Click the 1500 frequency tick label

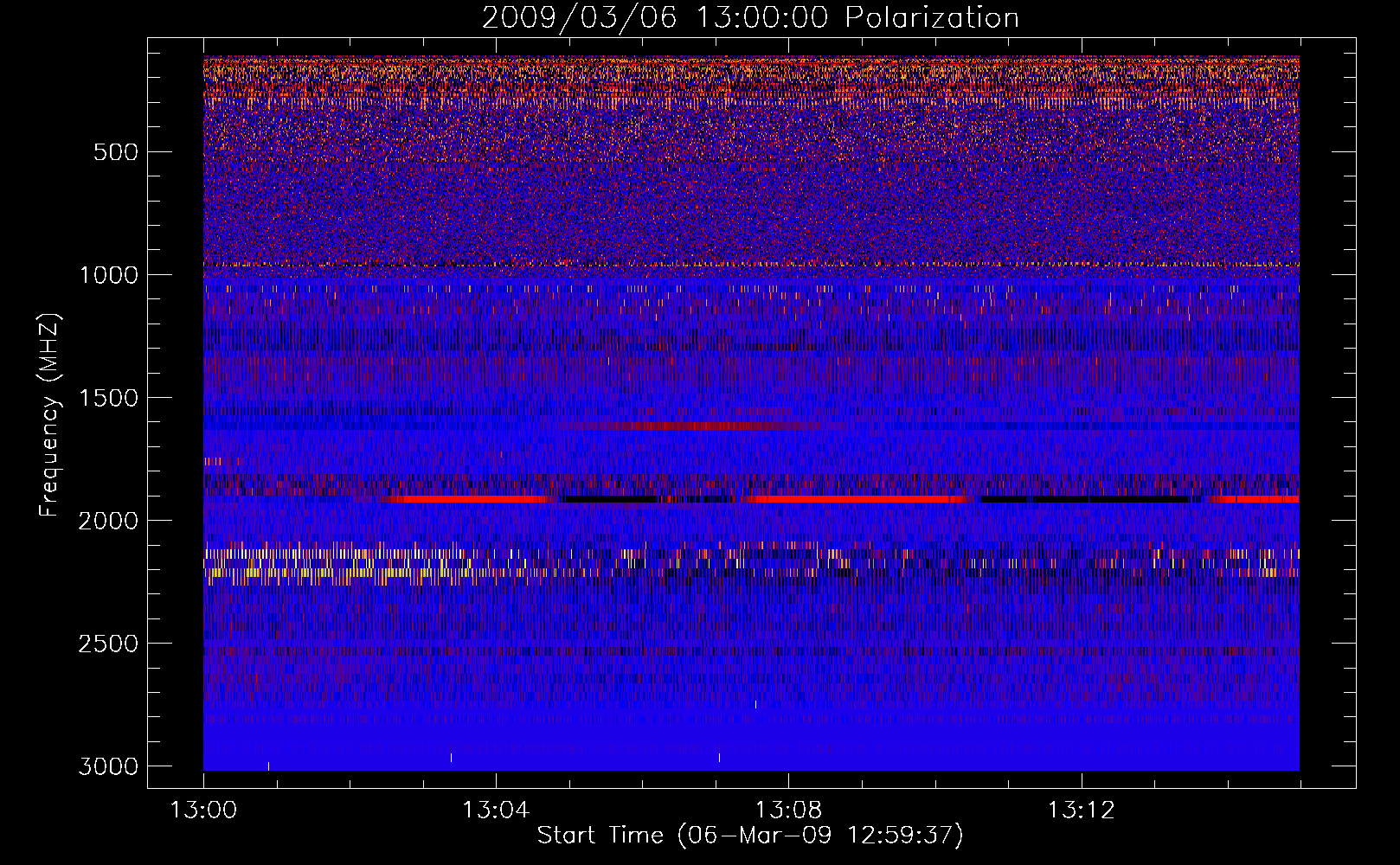click(x=108, y=398)
